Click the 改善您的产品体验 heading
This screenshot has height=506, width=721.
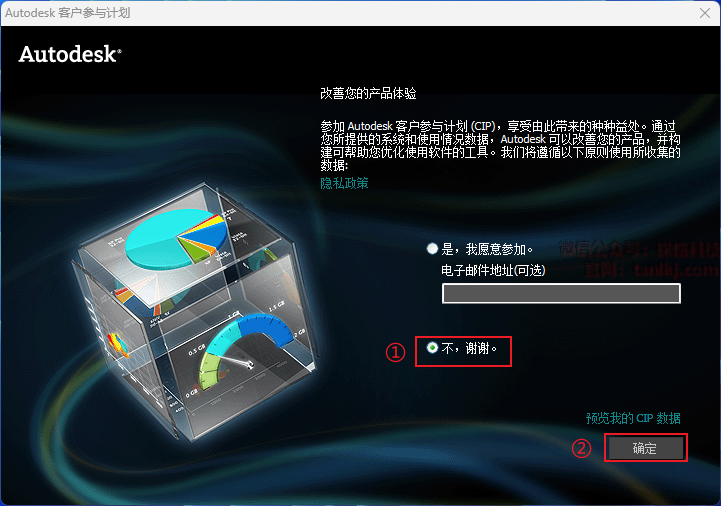(368, 93)
